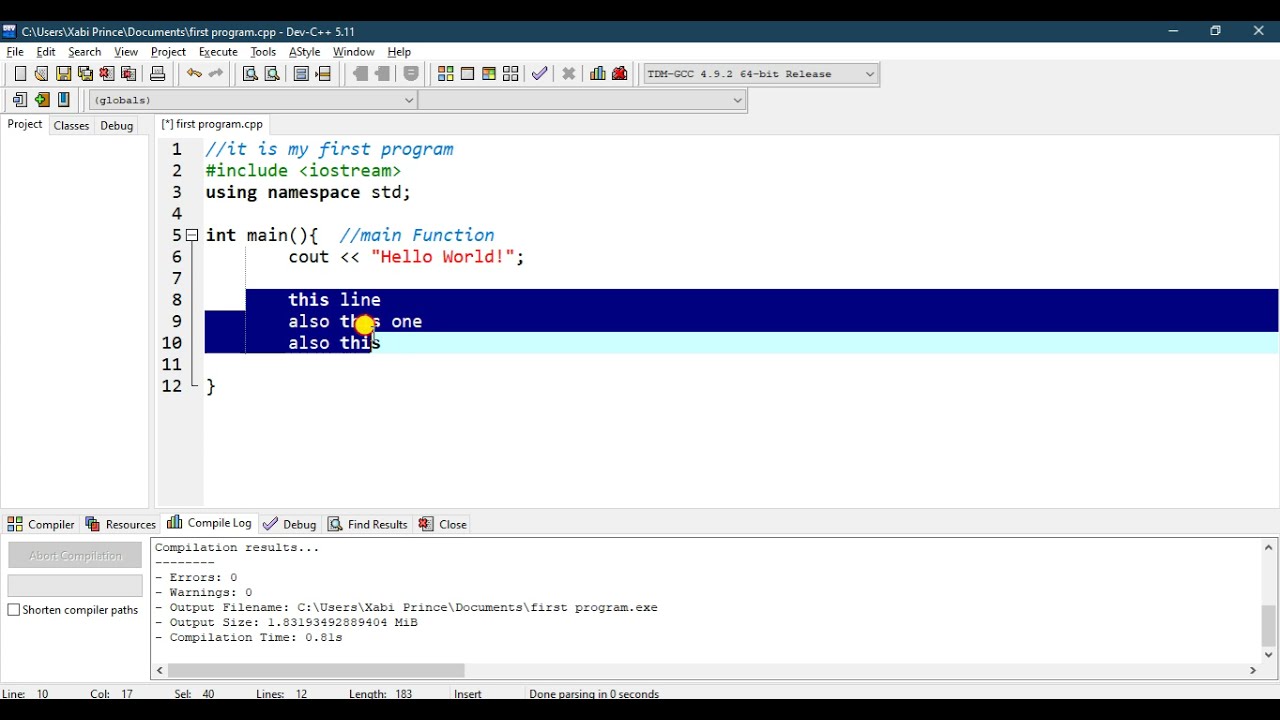Click the New file toolbar icon
This screenshot has height=720, width=1280.
coord(20,73)
